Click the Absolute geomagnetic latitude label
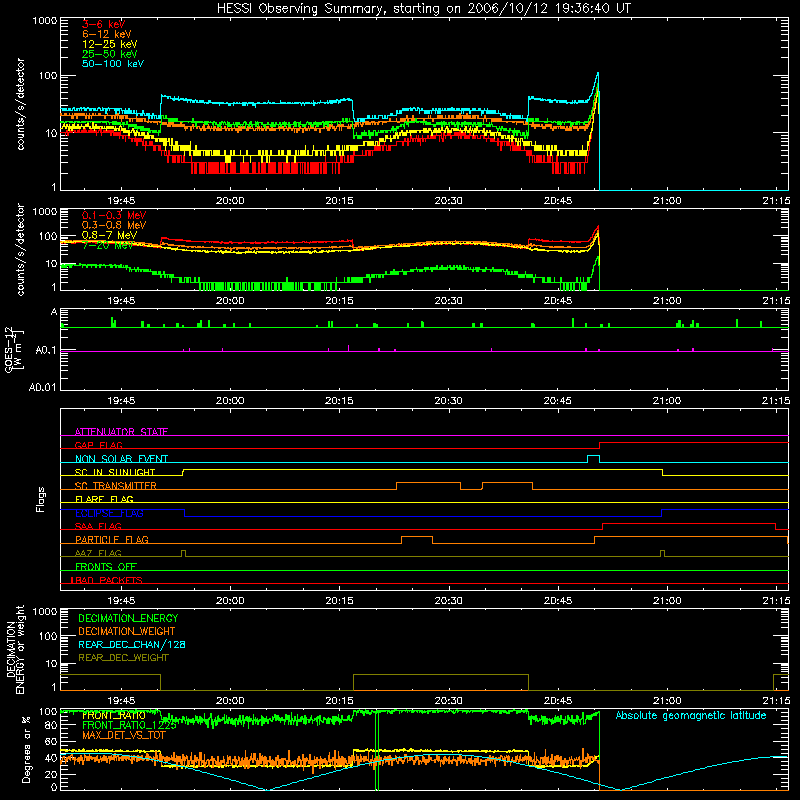Image resolution: width=800 pixels, height=800 pixels. coord(691,715)
